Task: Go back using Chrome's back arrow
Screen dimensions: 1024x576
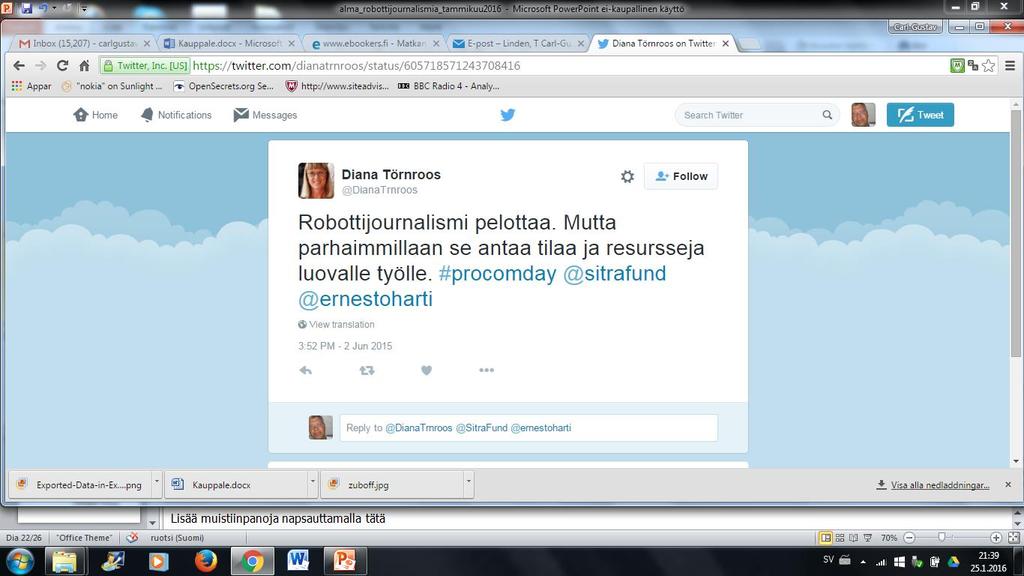Action: 19,65
